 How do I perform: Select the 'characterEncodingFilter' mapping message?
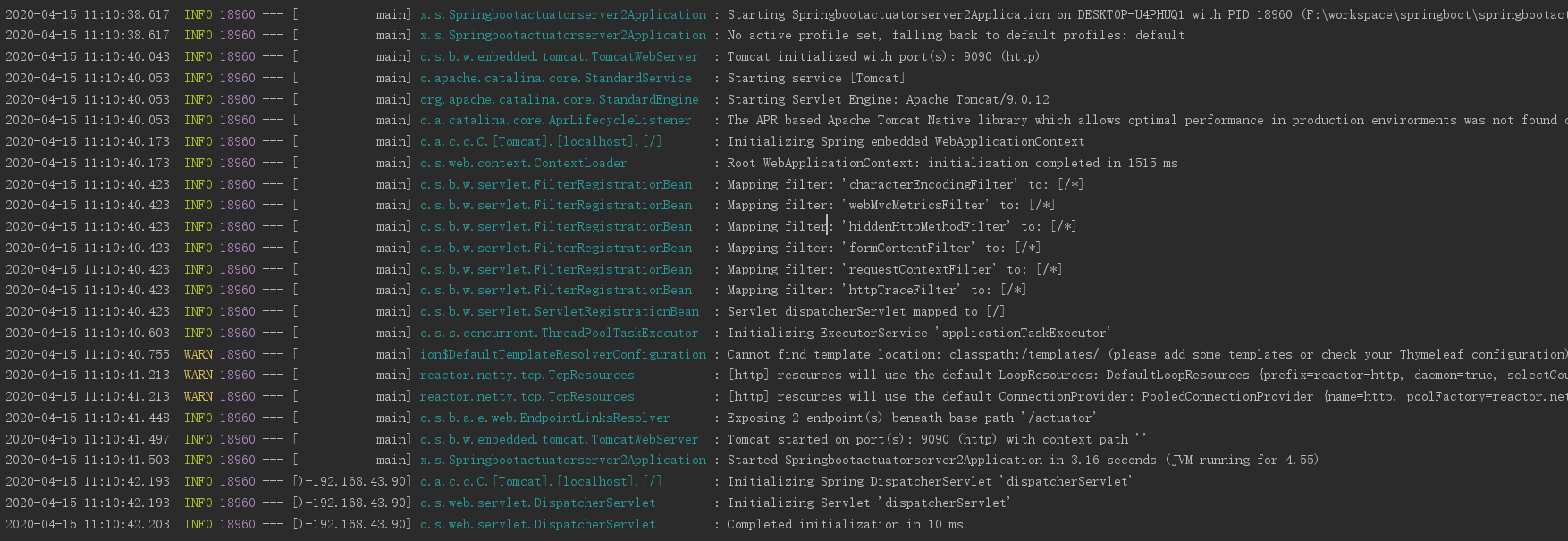point(906,184)
